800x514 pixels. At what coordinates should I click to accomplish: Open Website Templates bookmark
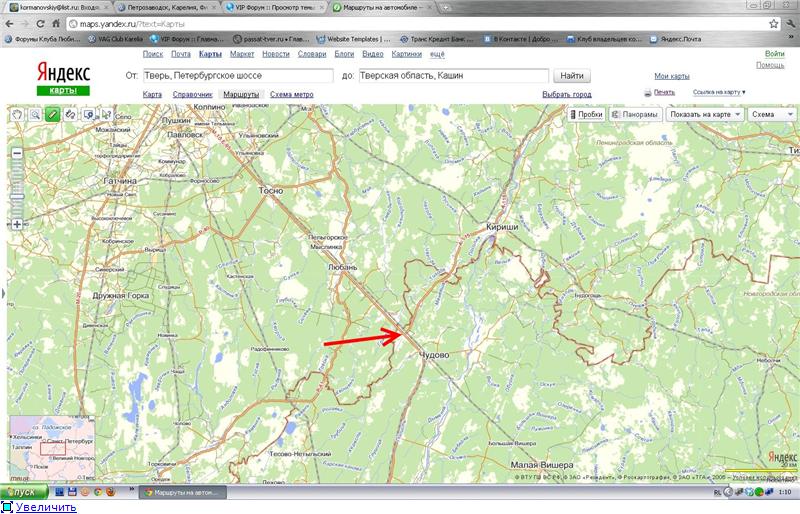pyautogui.click(x=354, y=39)
